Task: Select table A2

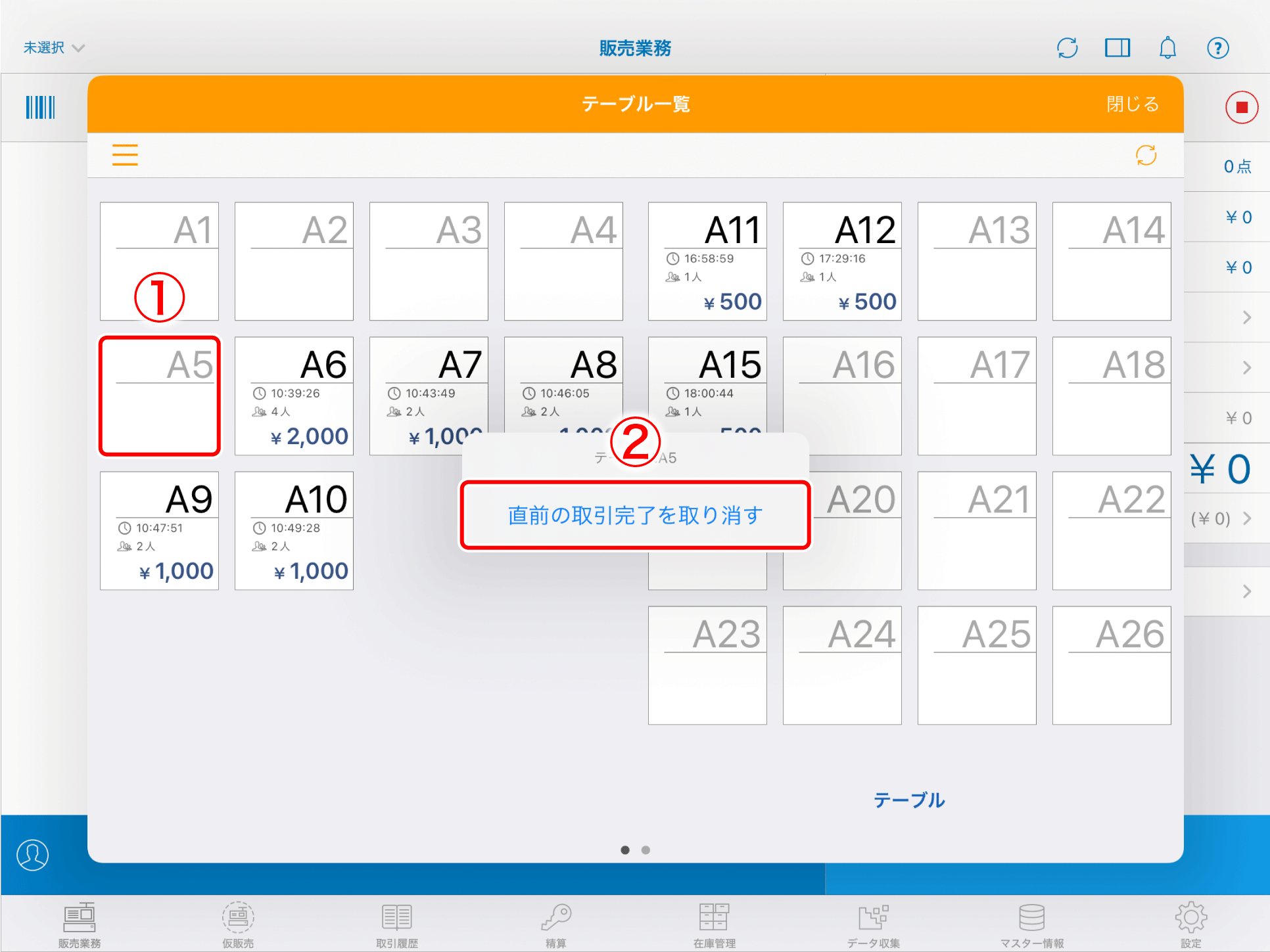Action: click(294, 261)
